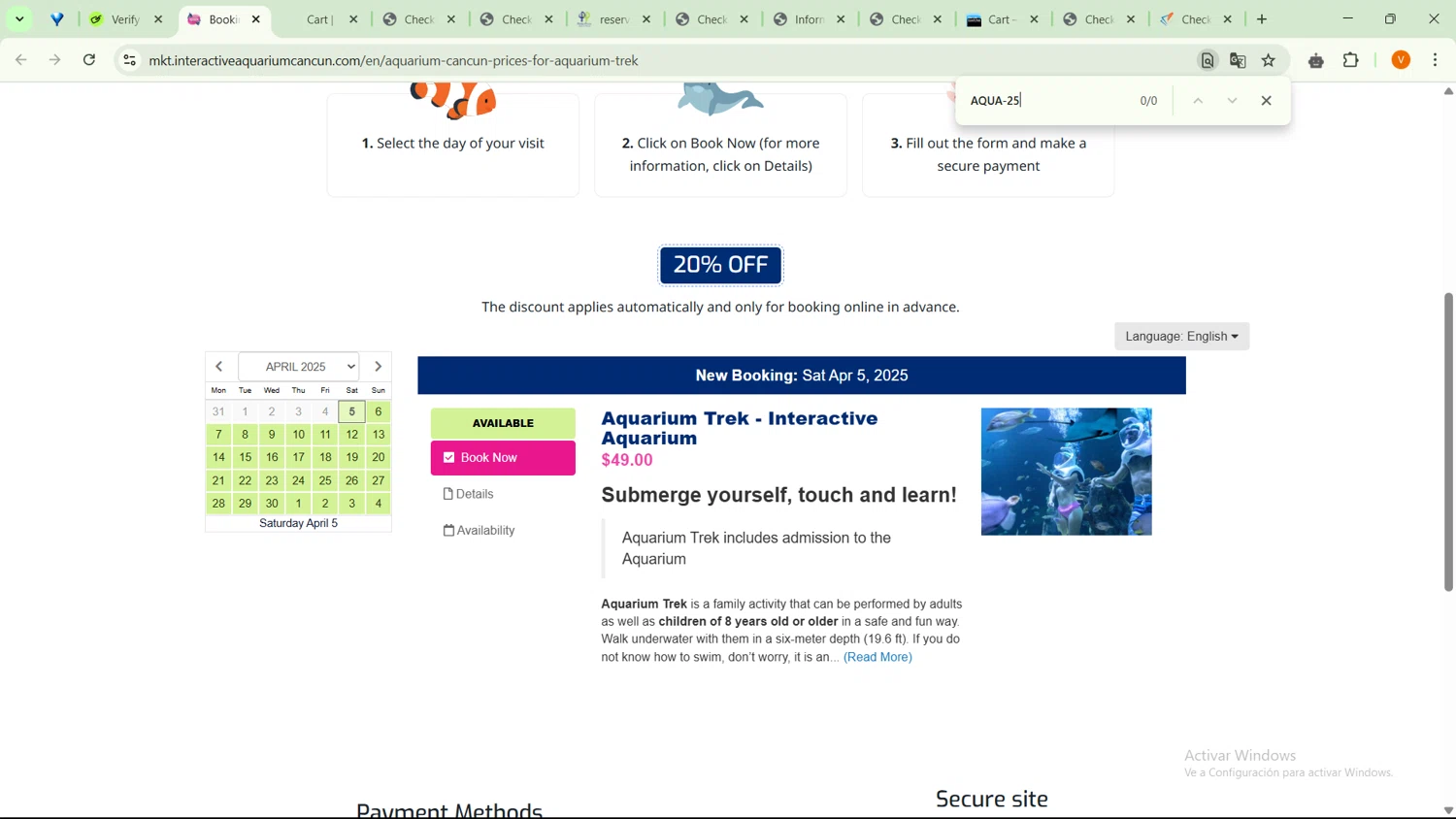Click the address bar URL
The image size is (1456, 819).
pos(394,60)
